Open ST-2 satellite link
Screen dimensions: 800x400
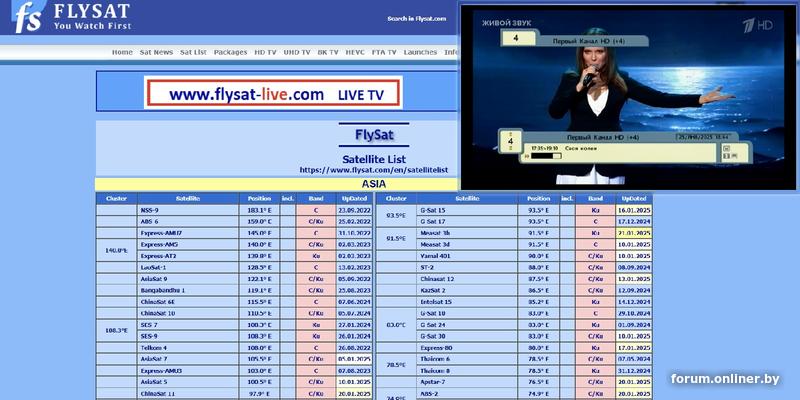[427, 267]
